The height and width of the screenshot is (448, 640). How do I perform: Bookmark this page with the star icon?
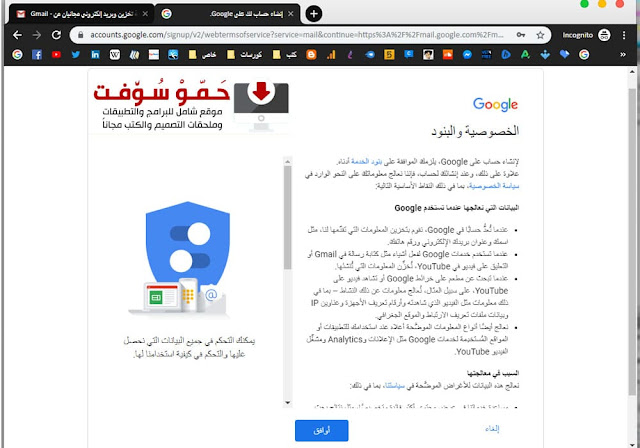[540, 35]
